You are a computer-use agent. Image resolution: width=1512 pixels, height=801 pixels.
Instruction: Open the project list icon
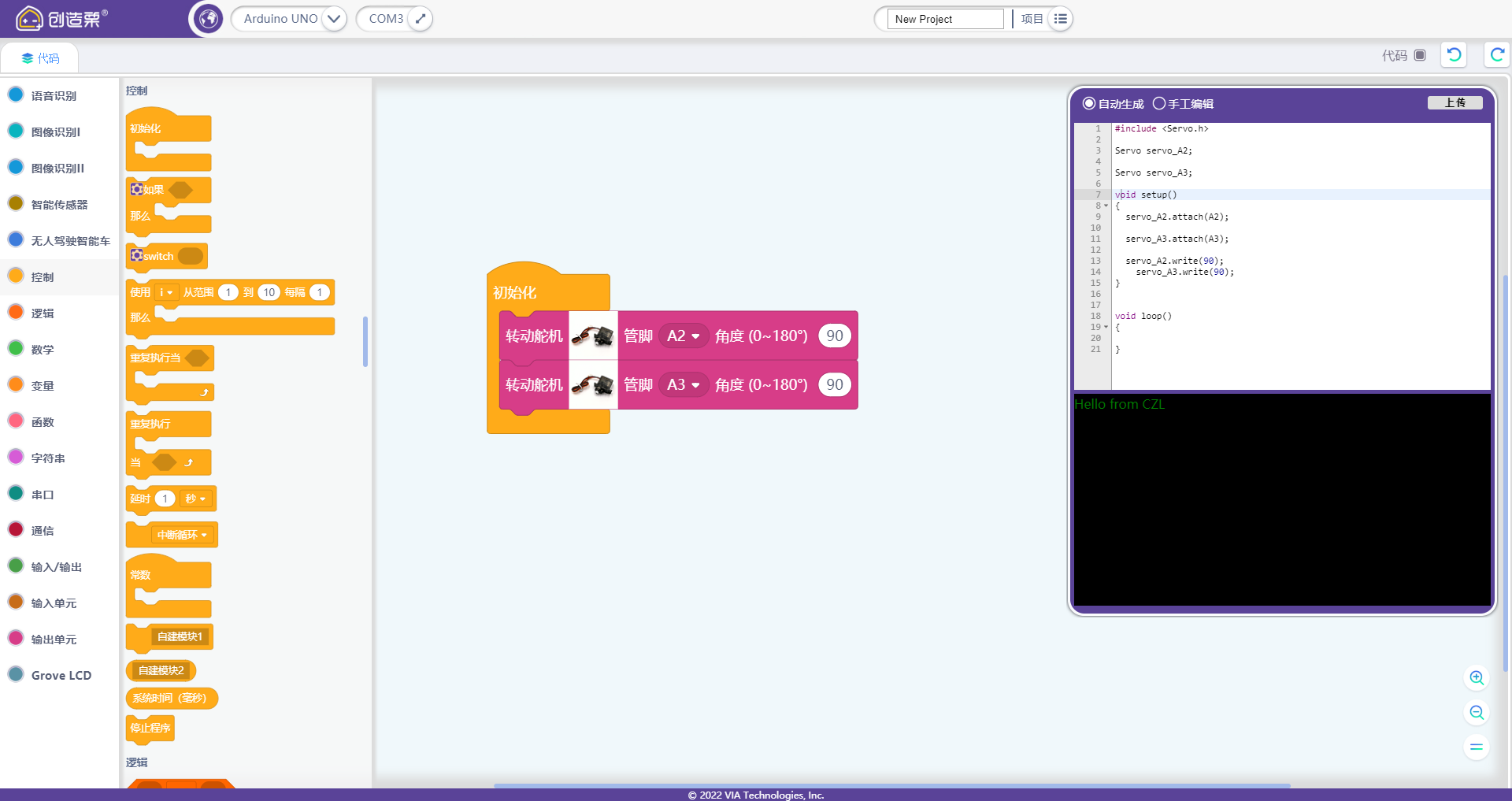point(1061,19)
